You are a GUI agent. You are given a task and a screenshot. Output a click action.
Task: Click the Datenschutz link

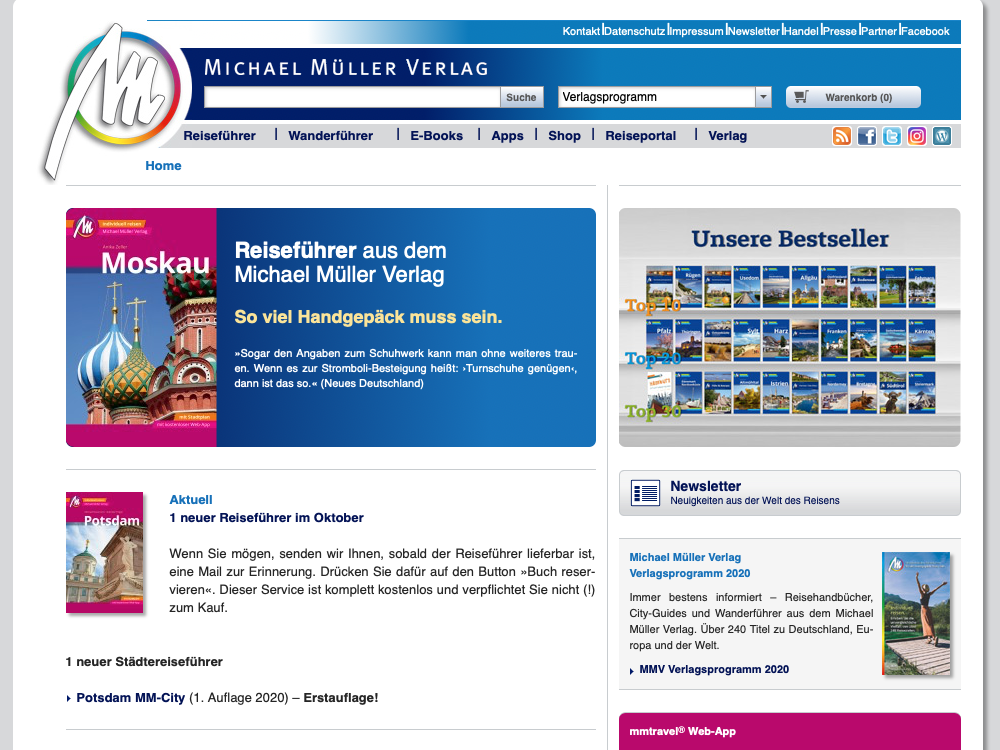[x=635, y=31]
